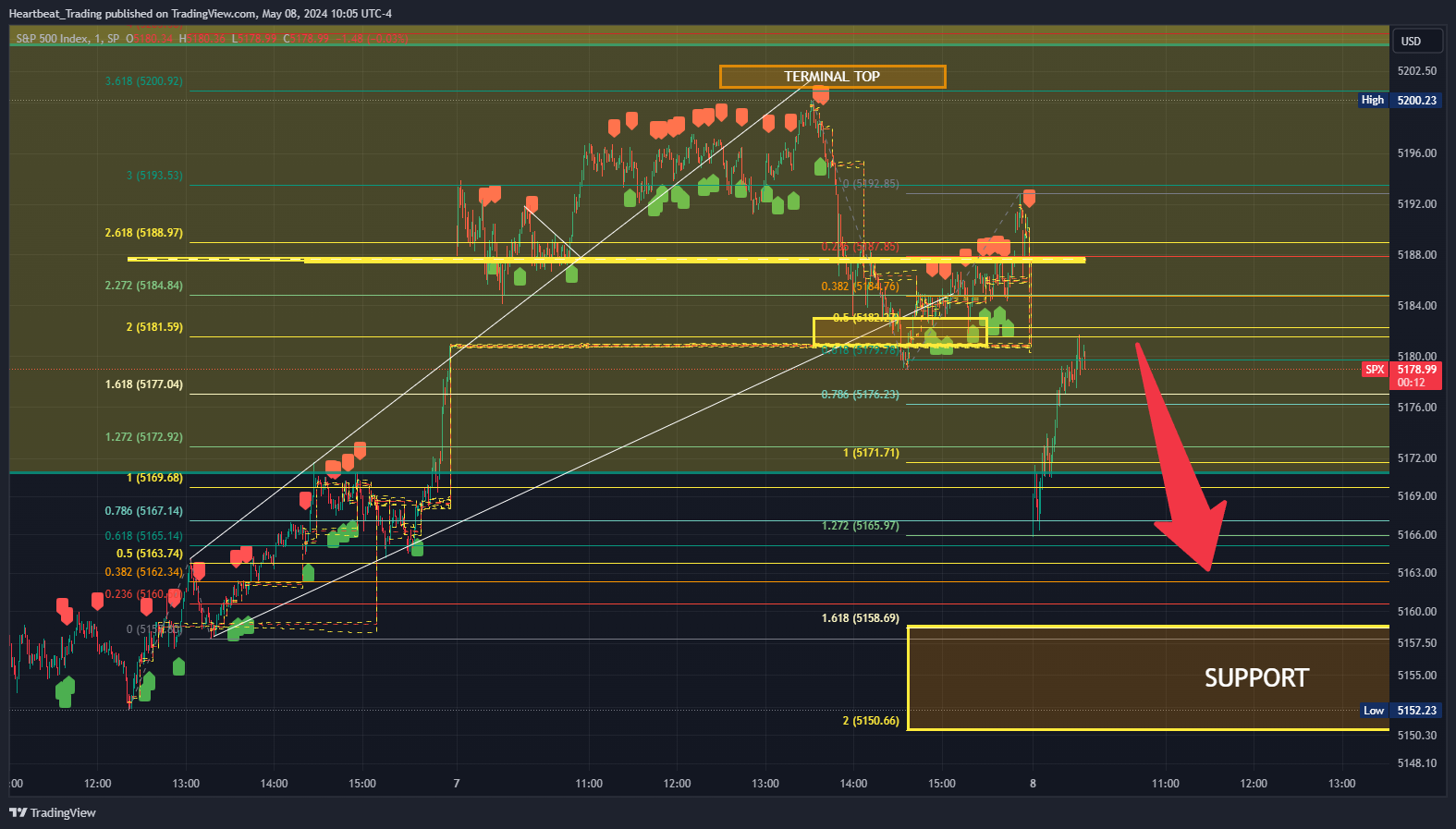This screenshot has width=1456, height=829.
Task: Select the 2.618 (5188.97) Fibonacci label
Action: (144, 233)
